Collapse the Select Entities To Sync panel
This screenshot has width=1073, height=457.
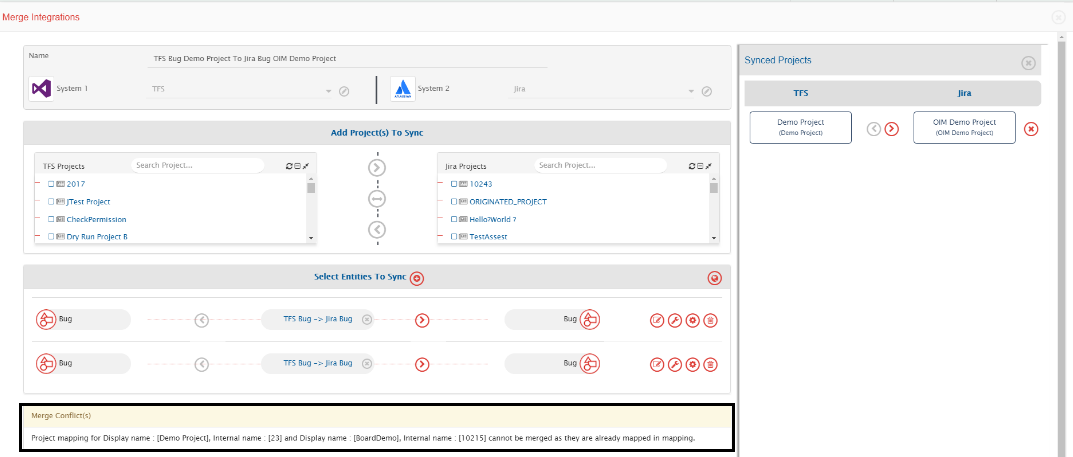(714, 278)
